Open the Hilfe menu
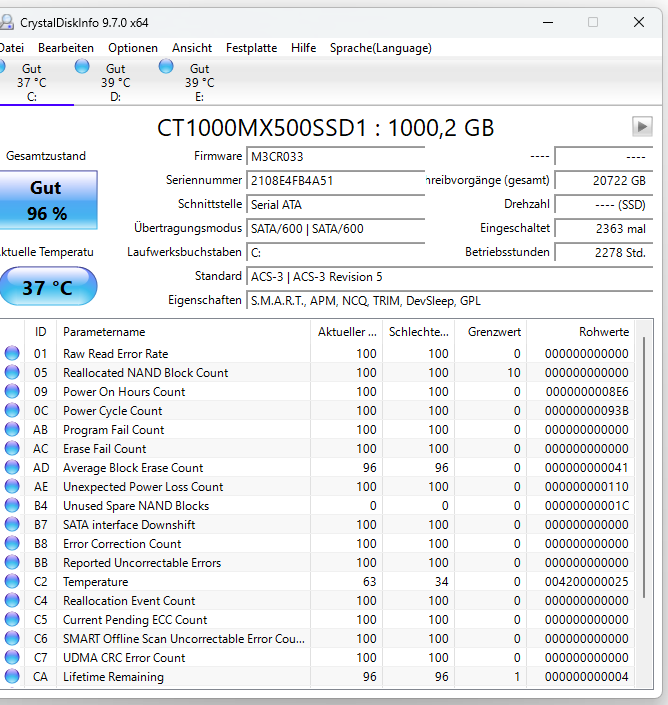This screenshot has height=705, width=668. tap(303, 48)
